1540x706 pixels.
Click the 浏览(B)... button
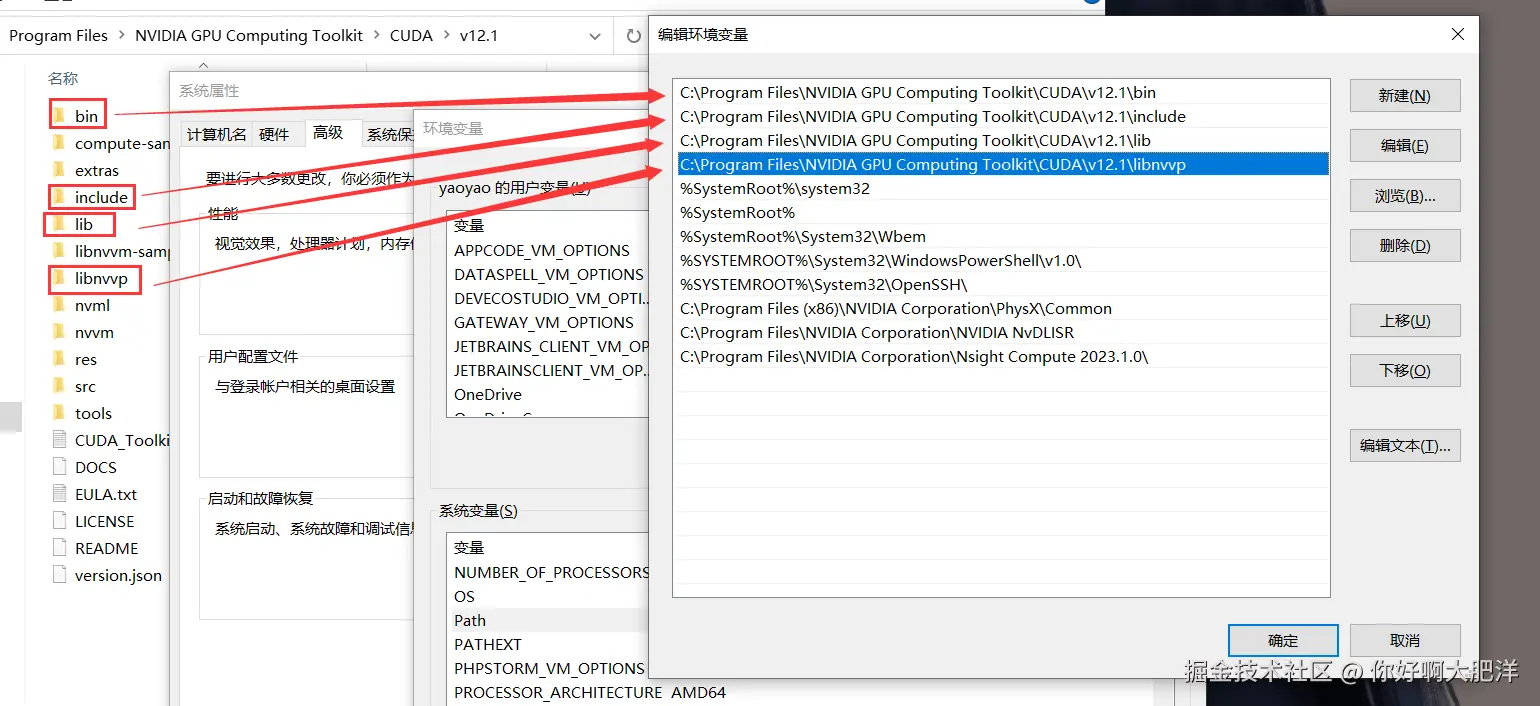(1404, 195)
